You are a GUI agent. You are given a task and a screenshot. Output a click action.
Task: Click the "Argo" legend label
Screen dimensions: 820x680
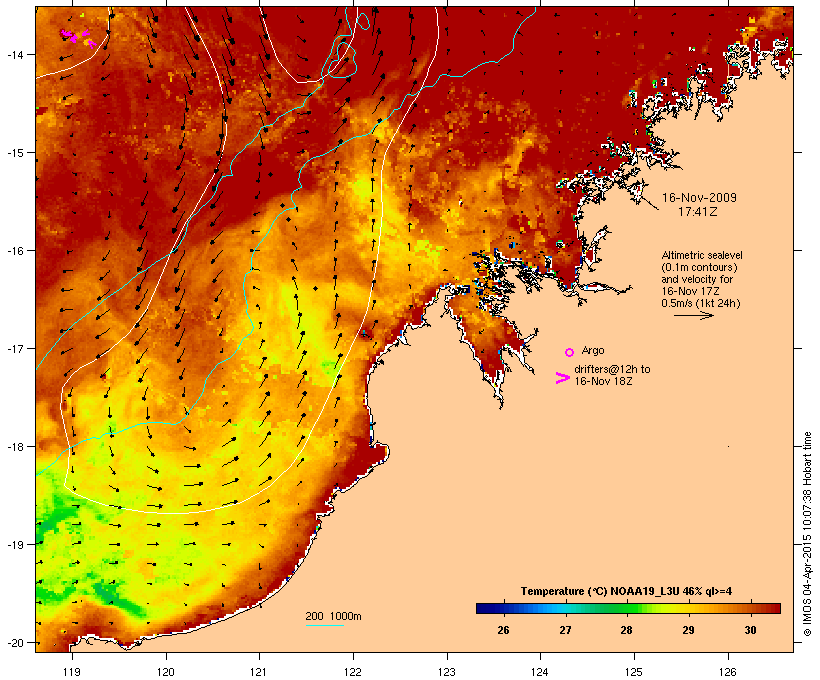pyautogui.click(x=593, y=350)
